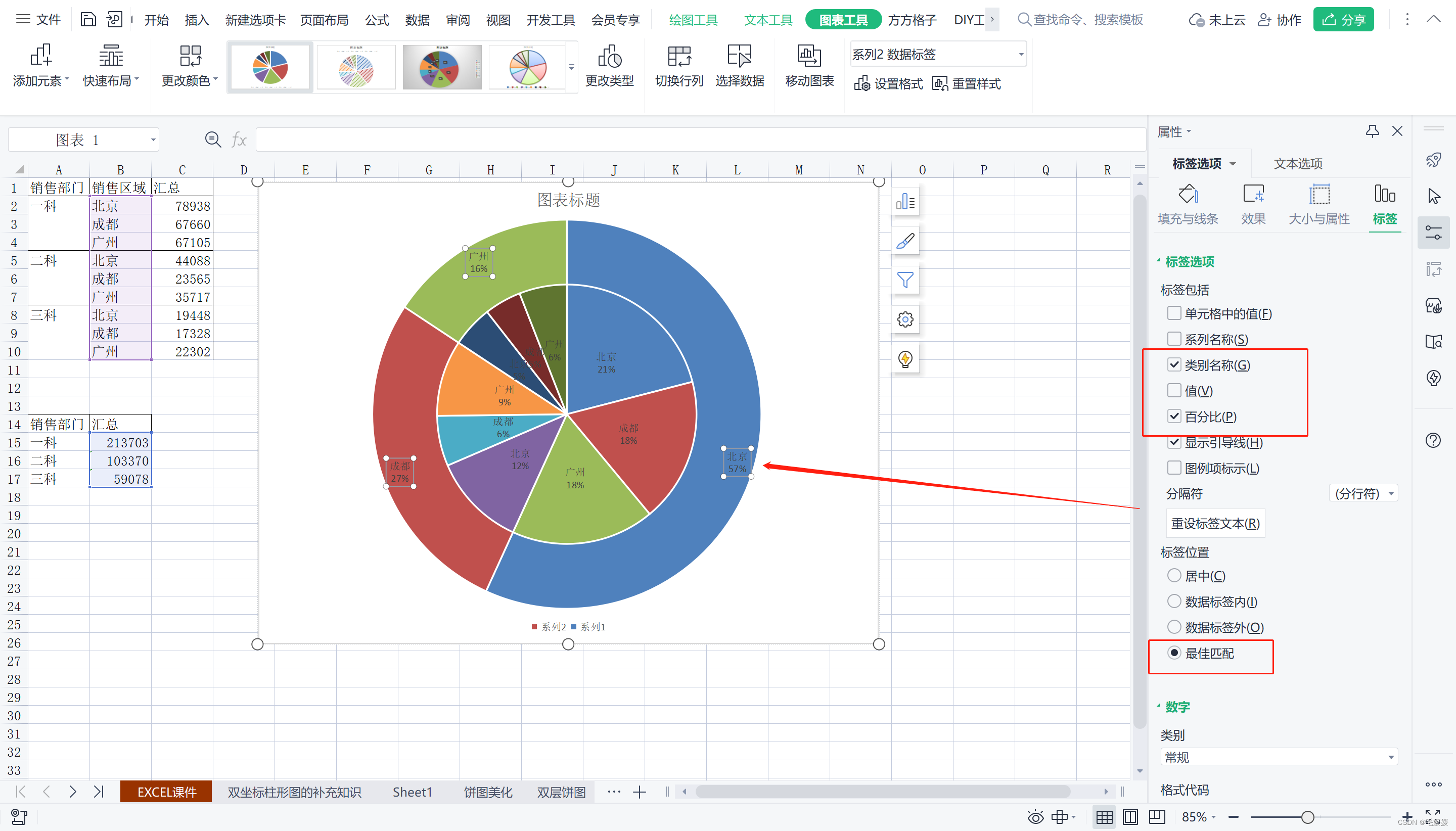Click the chart filter funnel icon
This screenshot has height=831, width=1456.
pyautogui.click(x=905, y=280)
